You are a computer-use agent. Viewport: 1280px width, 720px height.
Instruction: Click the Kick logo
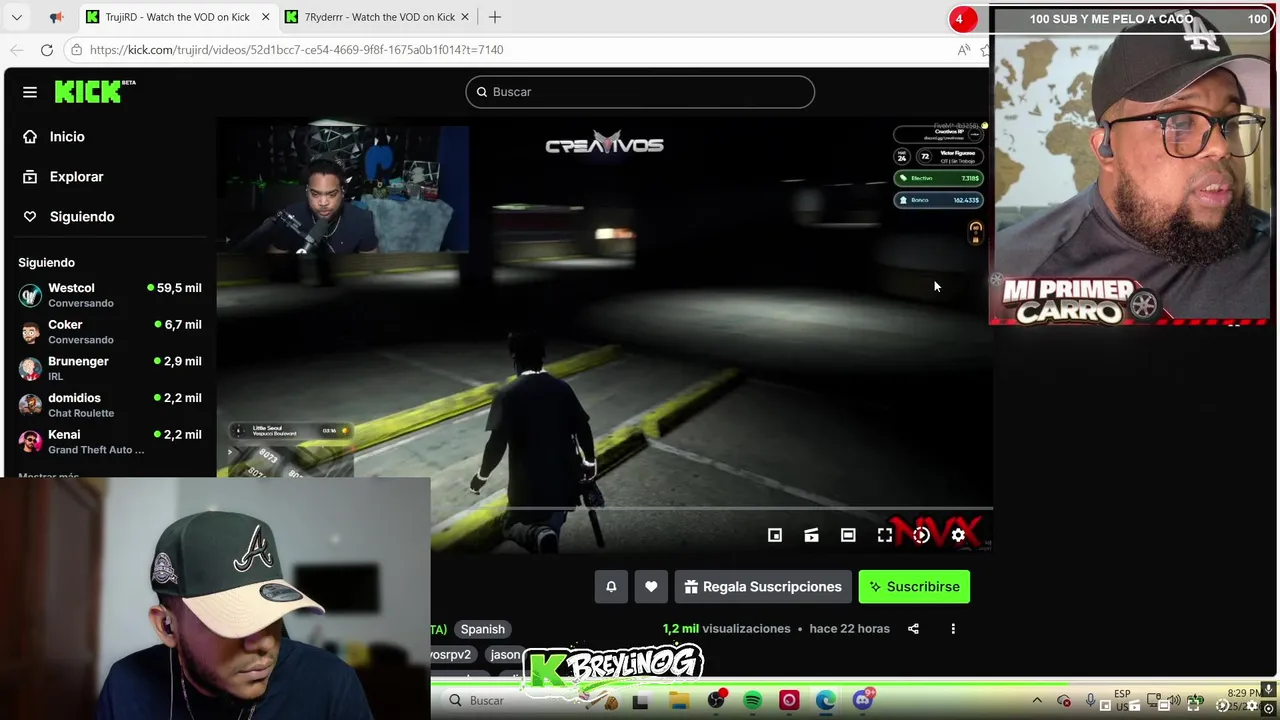[x=95, y=91]
